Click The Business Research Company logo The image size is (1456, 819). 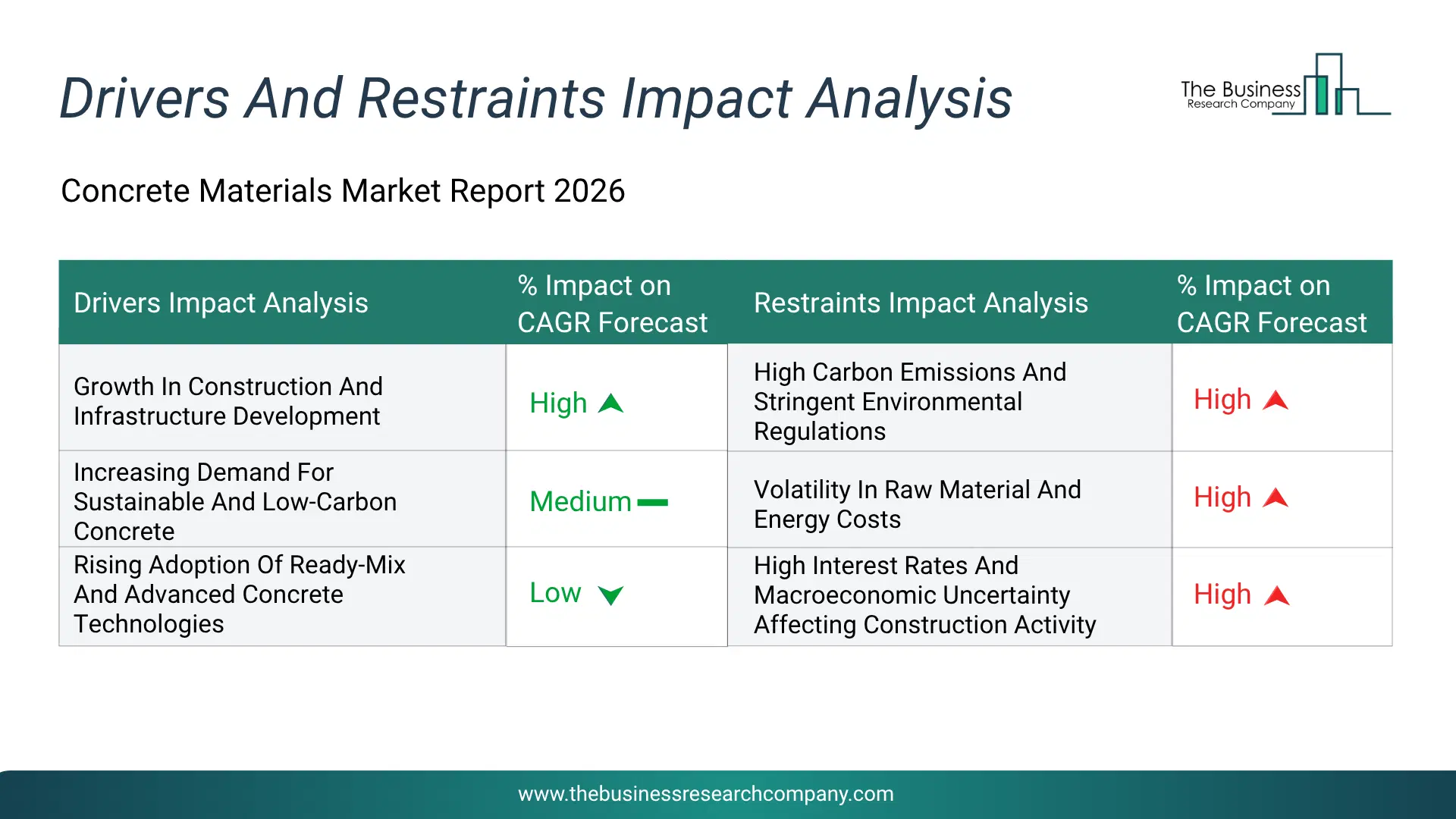coord(1285,85)
